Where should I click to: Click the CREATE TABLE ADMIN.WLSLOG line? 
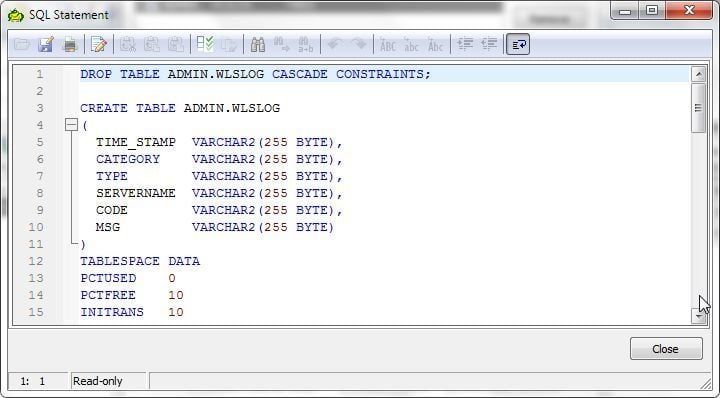(180, 108)
